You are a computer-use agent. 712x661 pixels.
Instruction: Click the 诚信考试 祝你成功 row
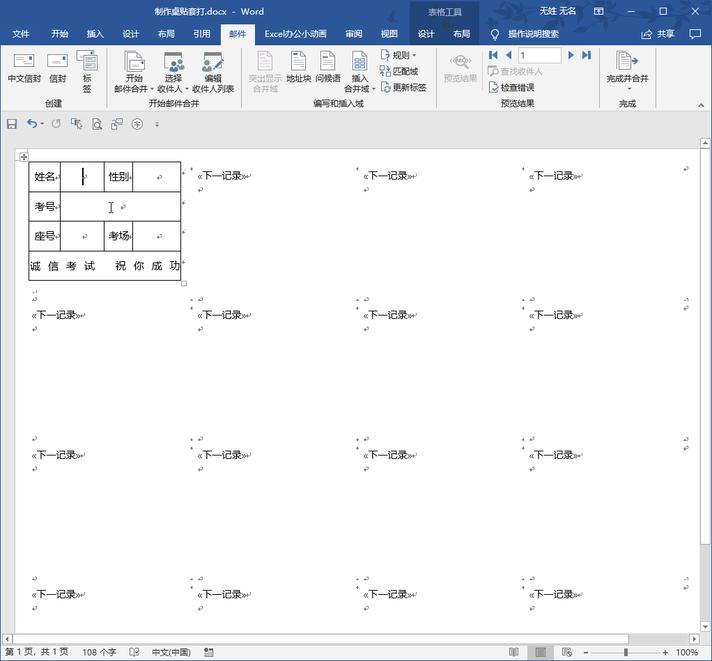click(x=105, y=266)
